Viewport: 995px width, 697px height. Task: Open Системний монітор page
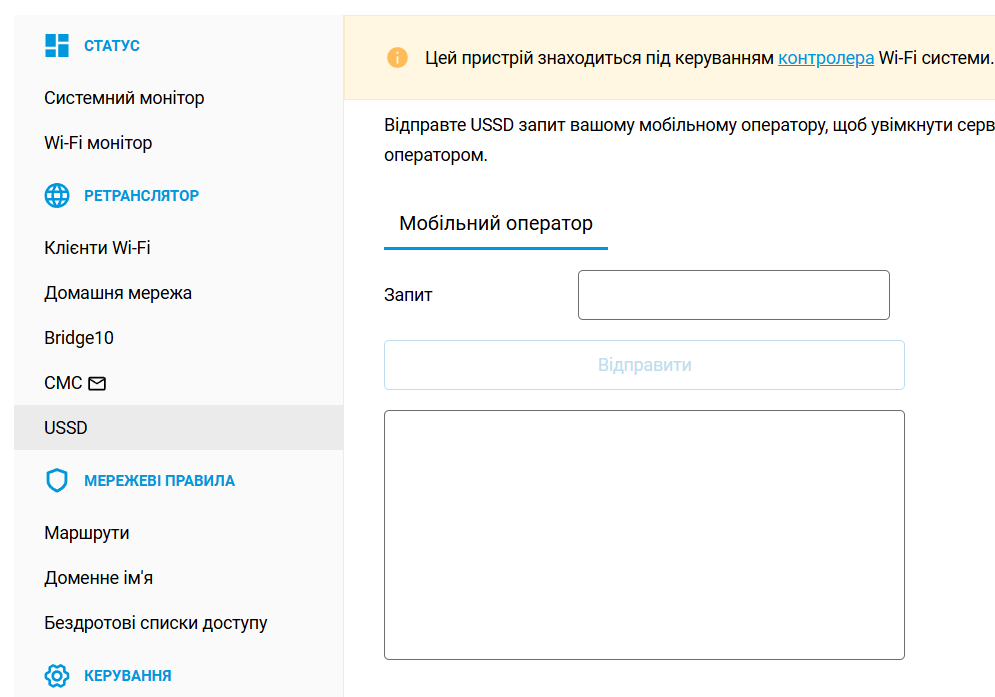124,98
